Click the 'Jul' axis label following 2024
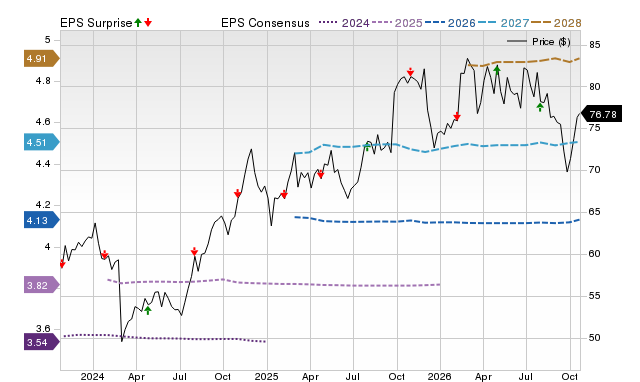Image resolution: width=640 pixels, height=382 pixels. pos(180,376)
